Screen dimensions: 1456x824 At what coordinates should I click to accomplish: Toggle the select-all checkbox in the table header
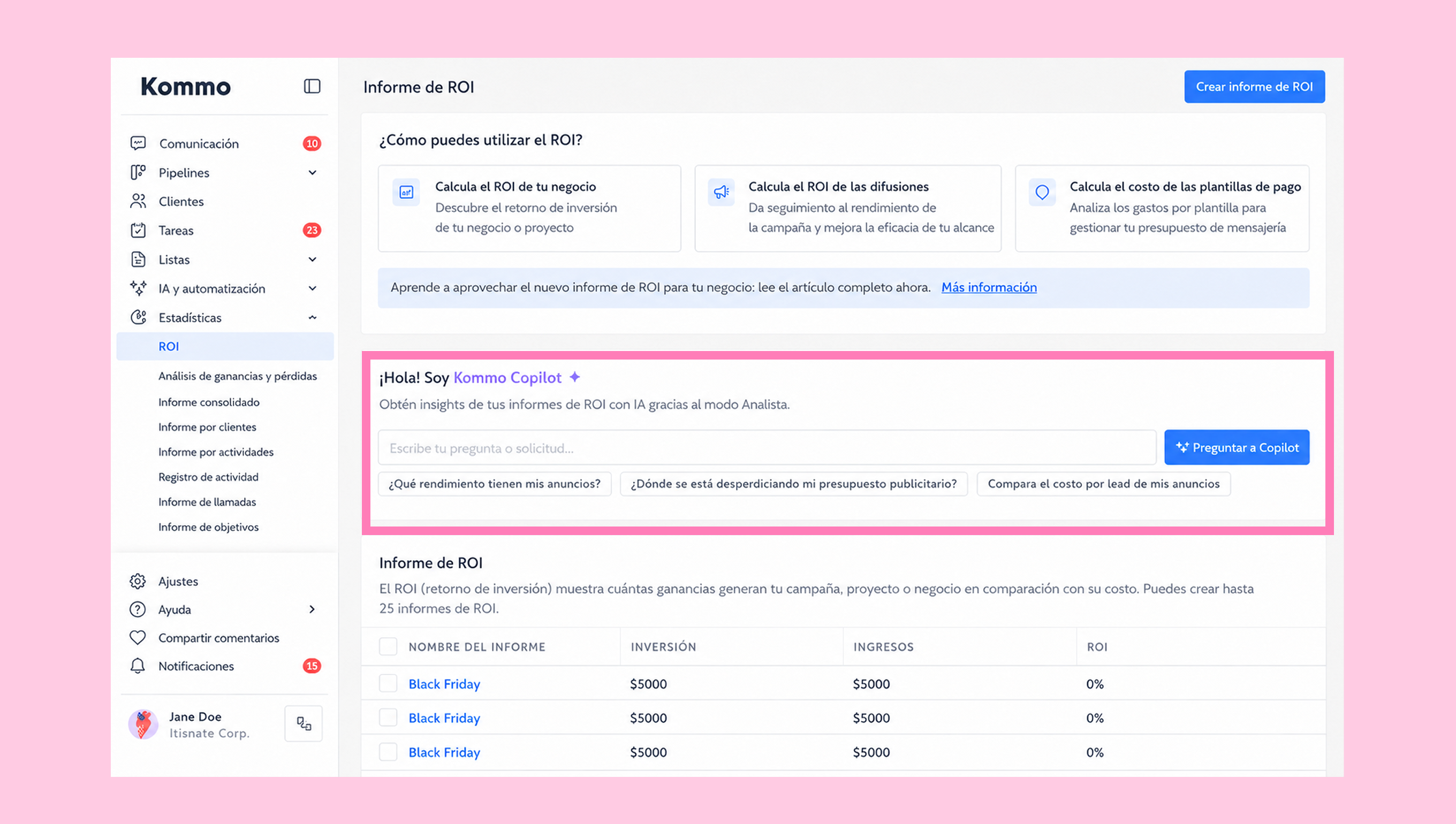point(388,646)
